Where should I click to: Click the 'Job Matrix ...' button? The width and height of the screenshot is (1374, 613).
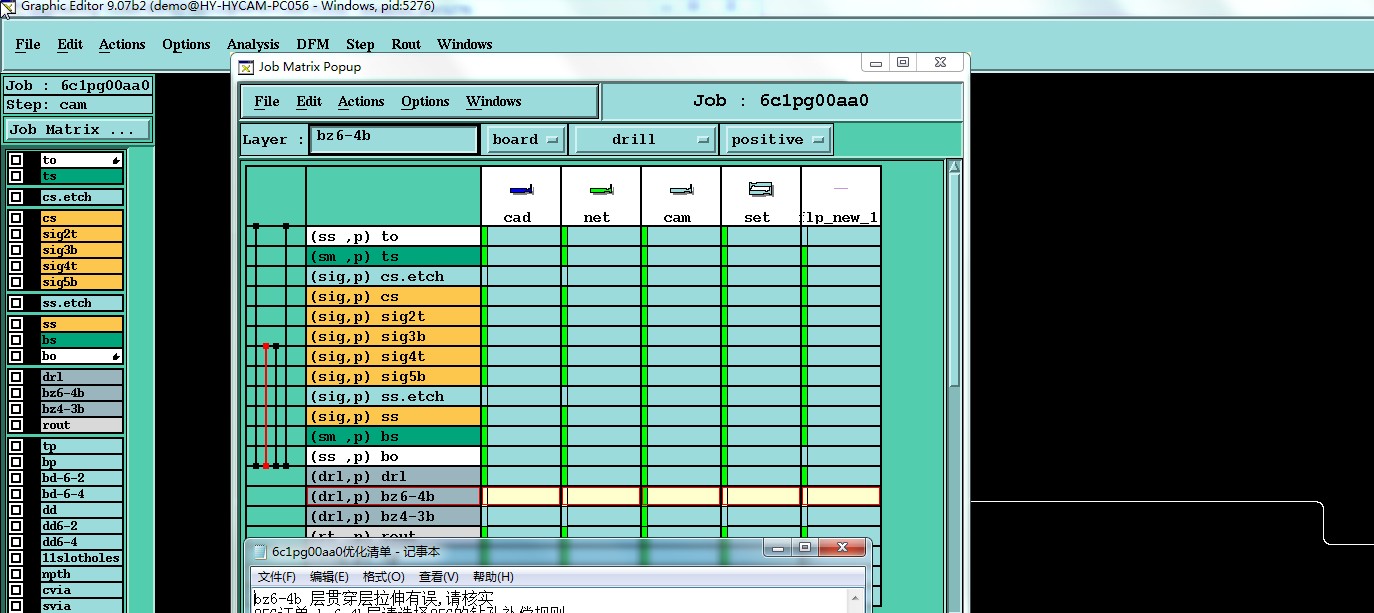(78, 130)
